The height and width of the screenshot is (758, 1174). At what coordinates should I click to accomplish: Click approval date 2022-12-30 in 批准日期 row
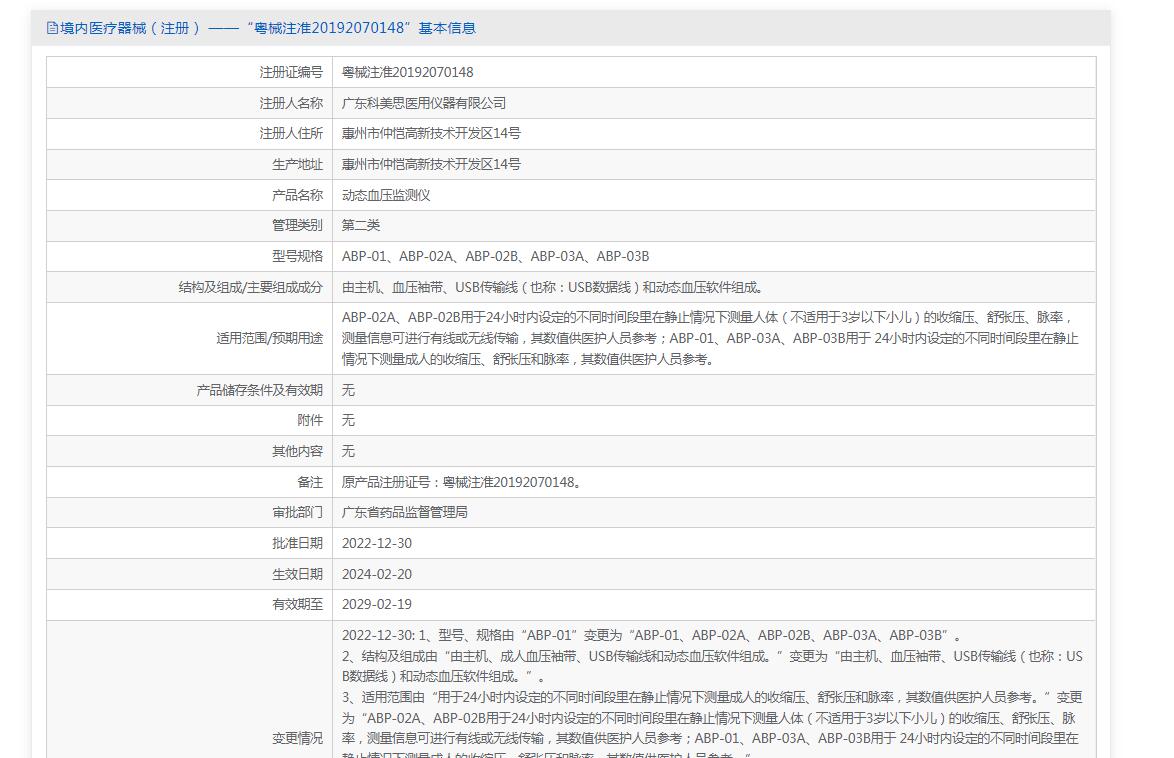click(376, 543)
